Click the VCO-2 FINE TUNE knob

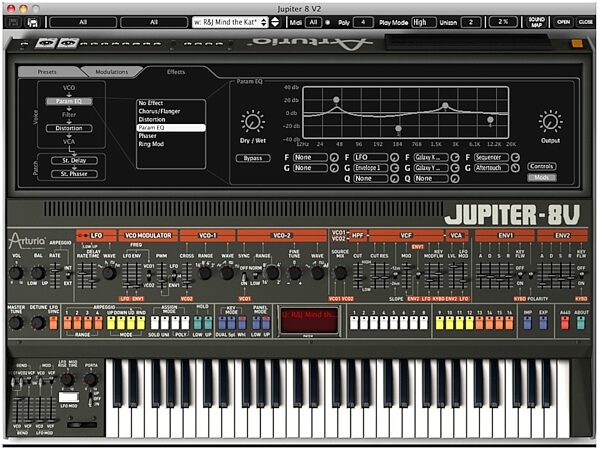coord(294,273)
